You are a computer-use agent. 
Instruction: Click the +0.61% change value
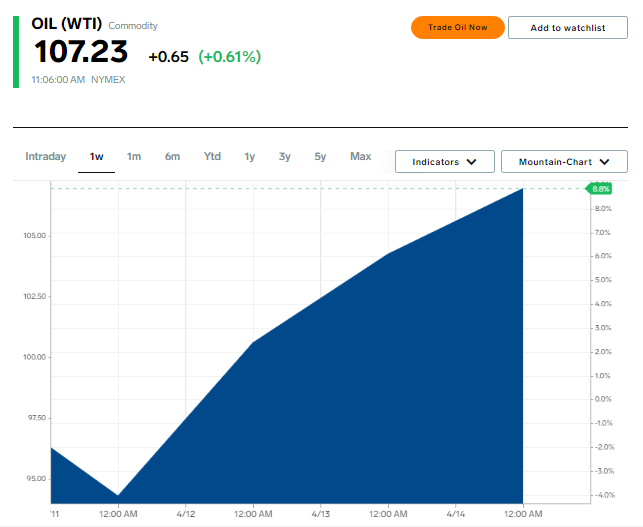coord(230,57)
